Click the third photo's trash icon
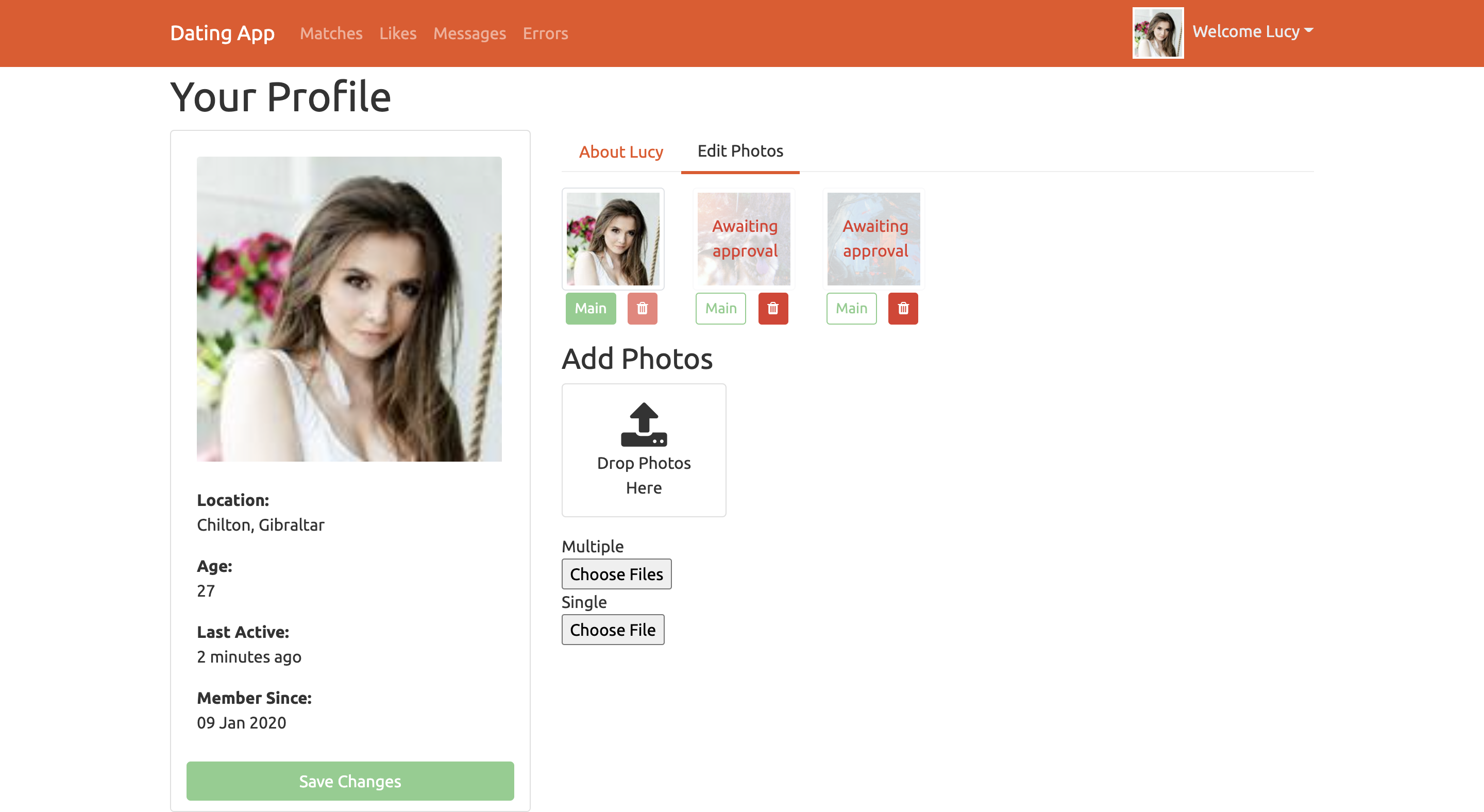 903,308
